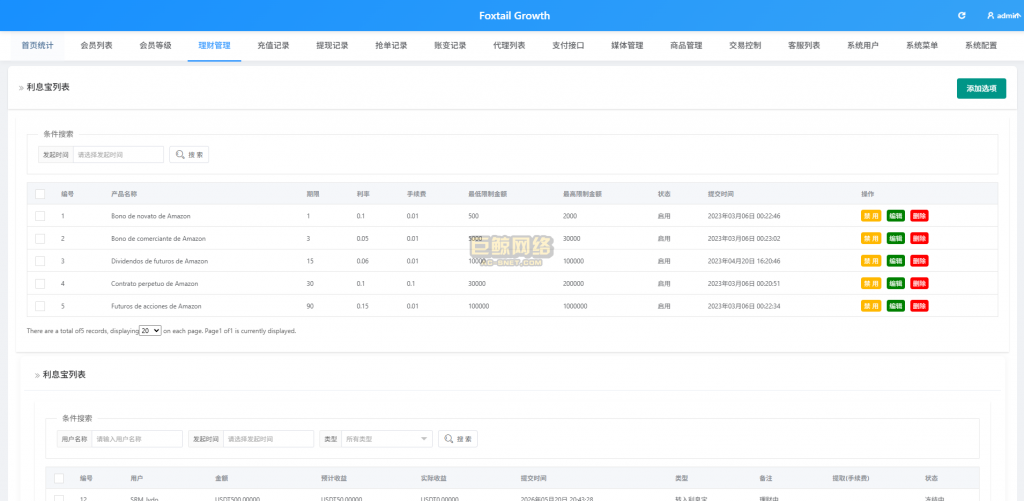Disable Bono de novato de Amazon with 禁用
The height and width of the screenshot is (501, 1024).
[x=871, y=216]
